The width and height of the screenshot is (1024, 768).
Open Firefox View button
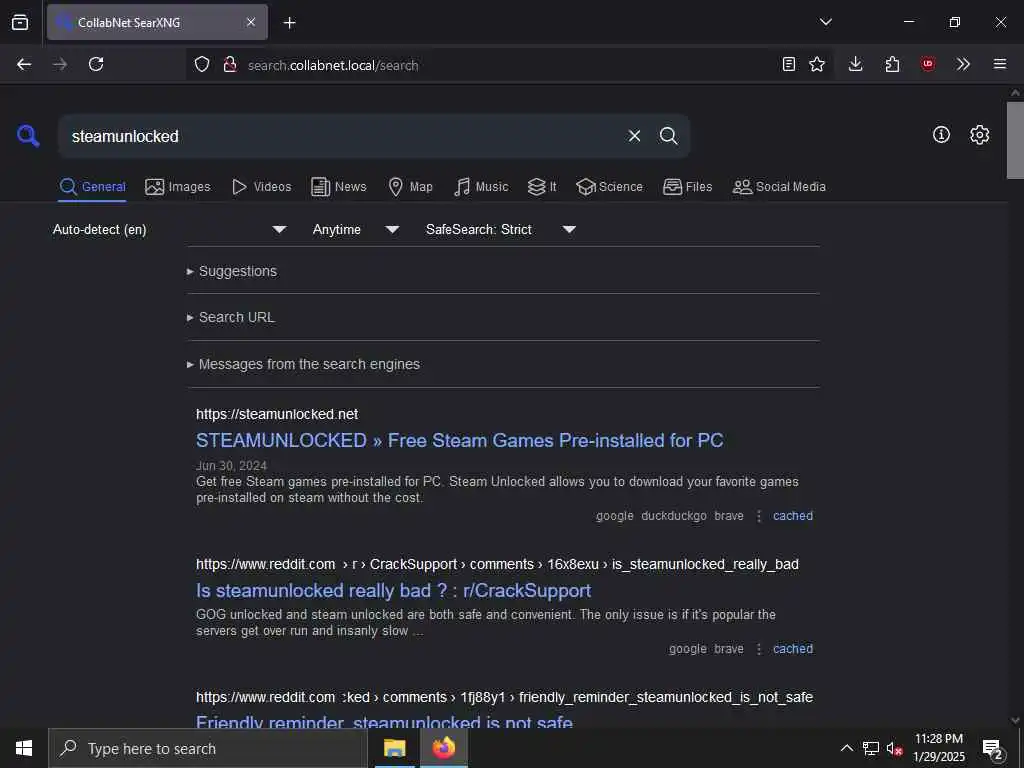tap(20, 22)
